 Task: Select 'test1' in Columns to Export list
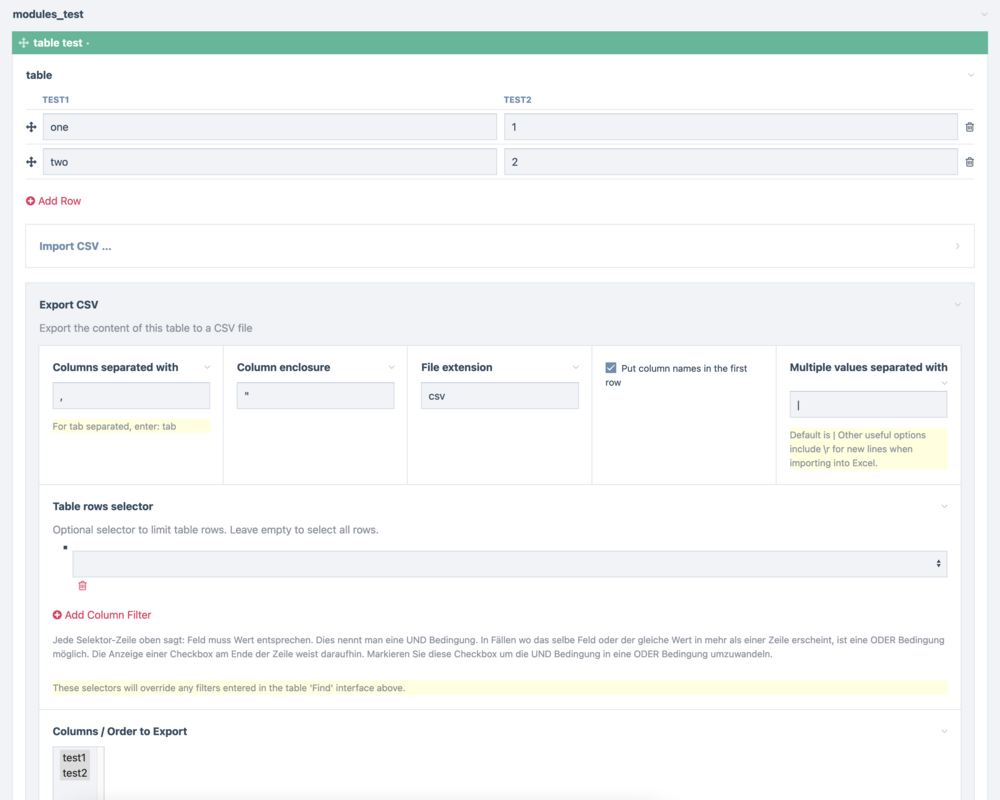coord(75,758)
